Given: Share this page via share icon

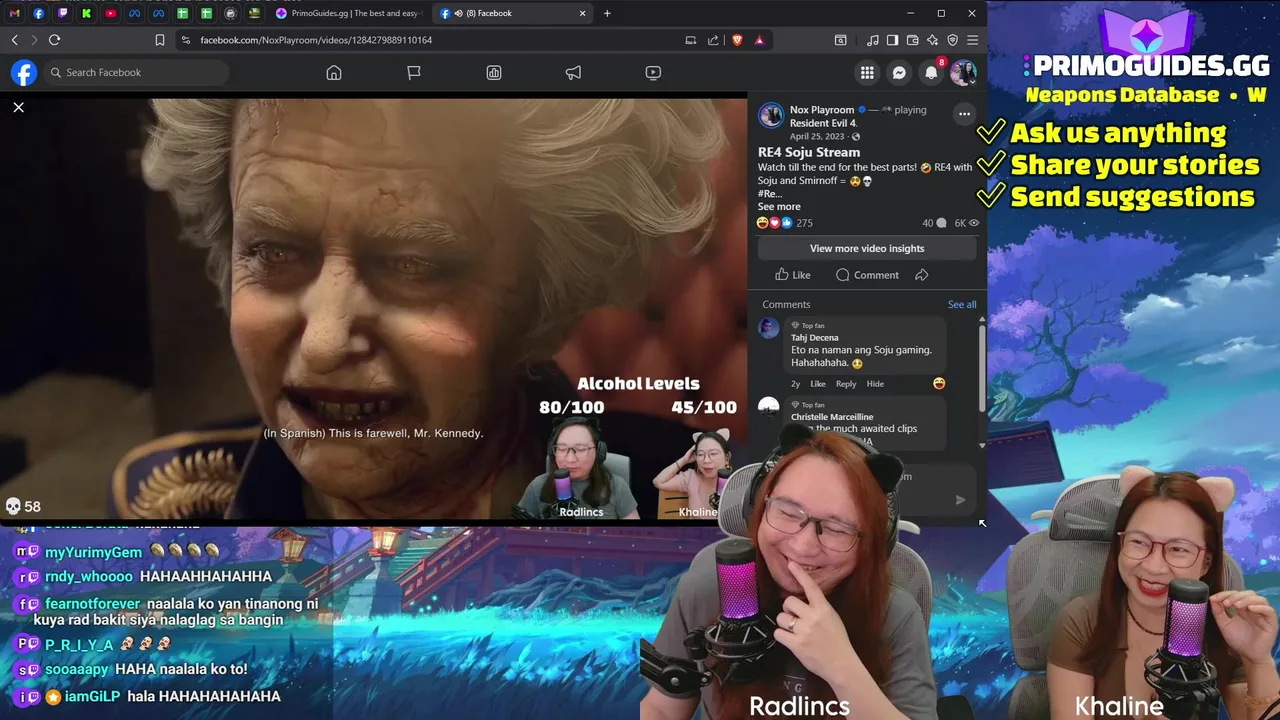Looking at the screenshot, I should (713, 40).
